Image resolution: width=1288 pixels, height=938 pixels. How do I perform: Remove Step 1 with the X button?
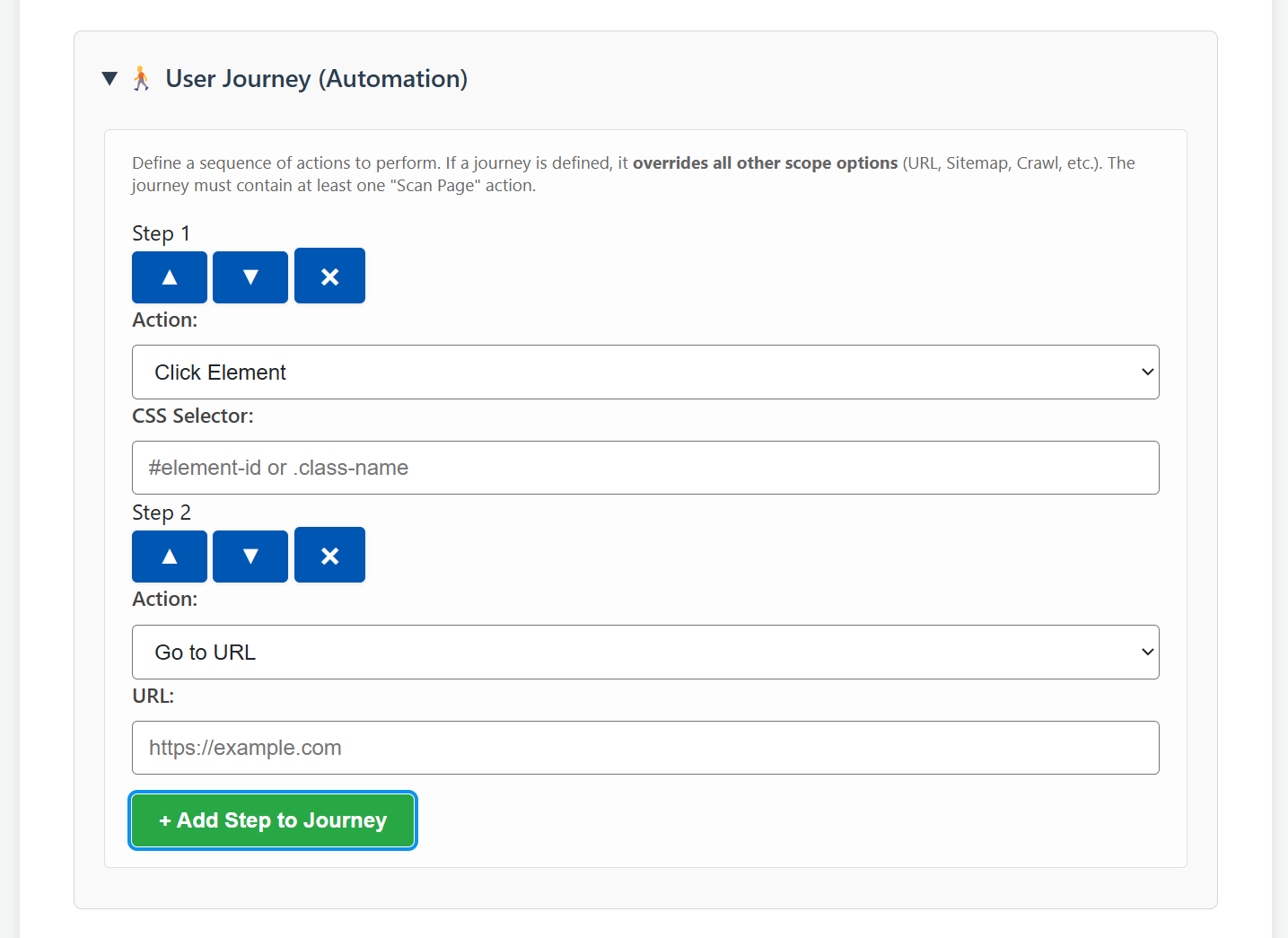[329, 276]
